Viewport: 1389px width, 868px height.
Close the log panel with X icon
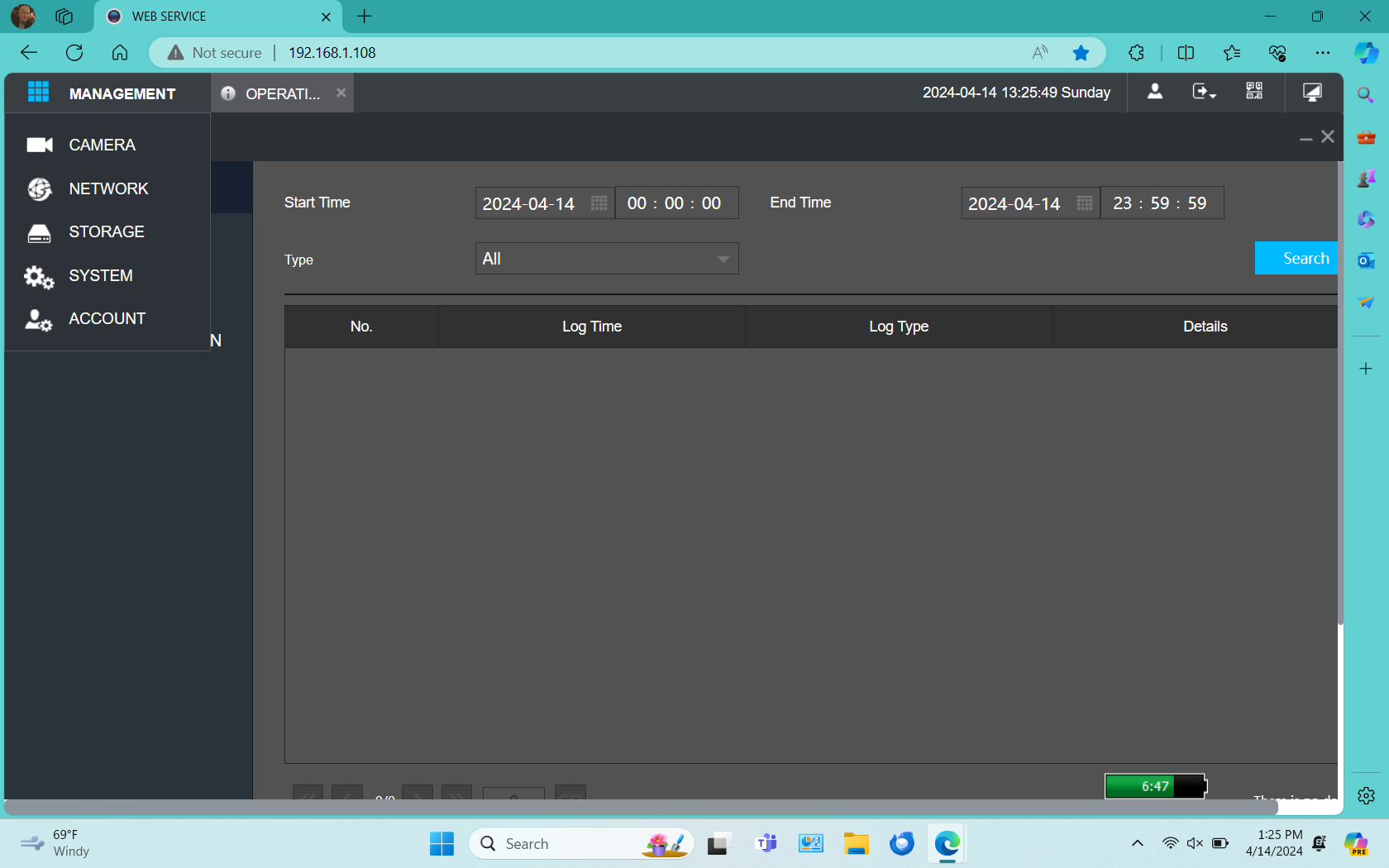pyautogui.click(x=1328, y=136)
